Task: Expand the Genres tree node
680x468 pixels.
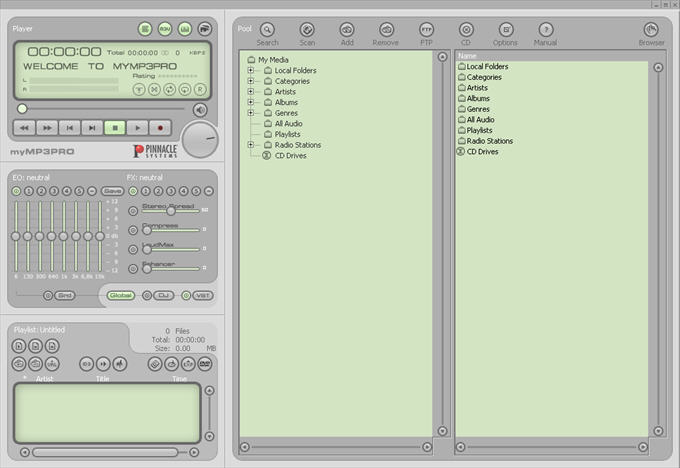Action: [x=251, y=112]
